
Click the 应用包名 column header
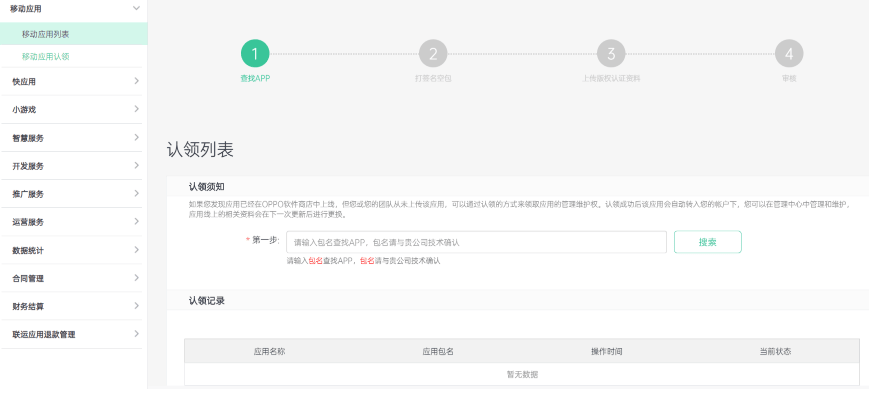coord(438,351)
